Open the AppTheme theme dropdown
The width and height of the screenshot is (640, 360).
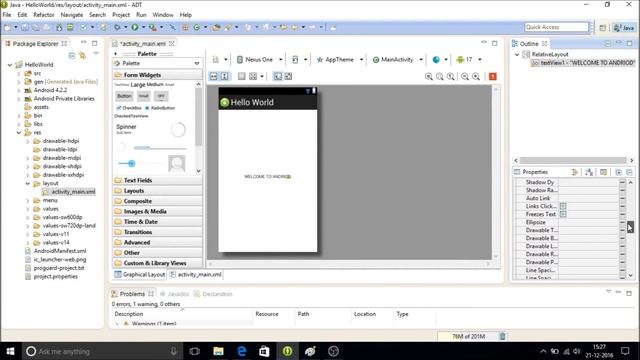click(x=340, y=60)
